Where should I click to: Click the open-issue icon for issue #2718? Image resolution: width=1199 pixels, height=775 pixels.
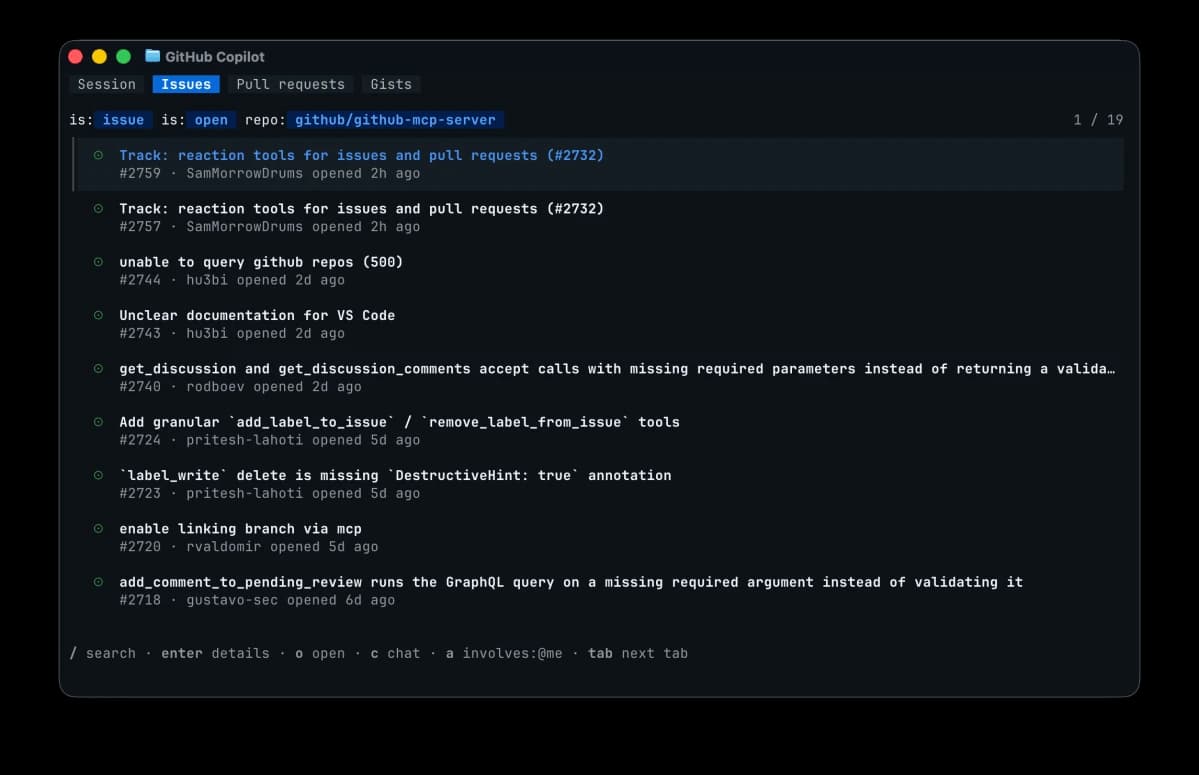tap(99, 582)
